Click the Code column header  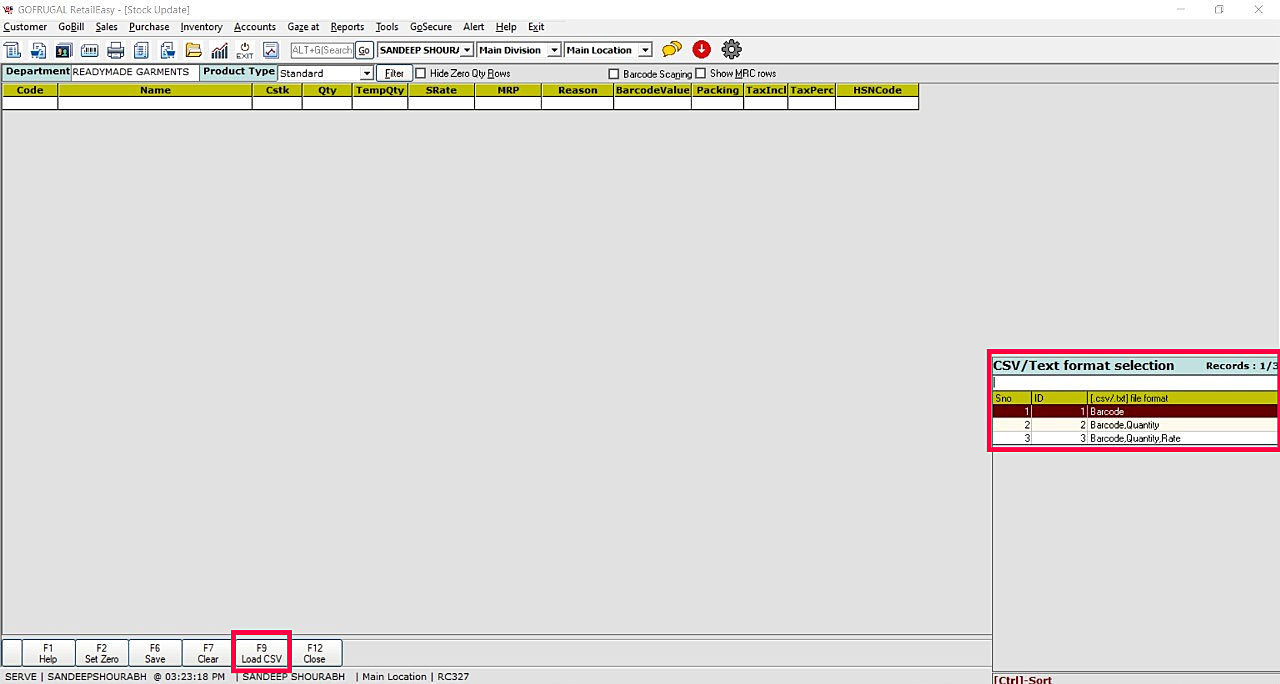coord(30,90)
